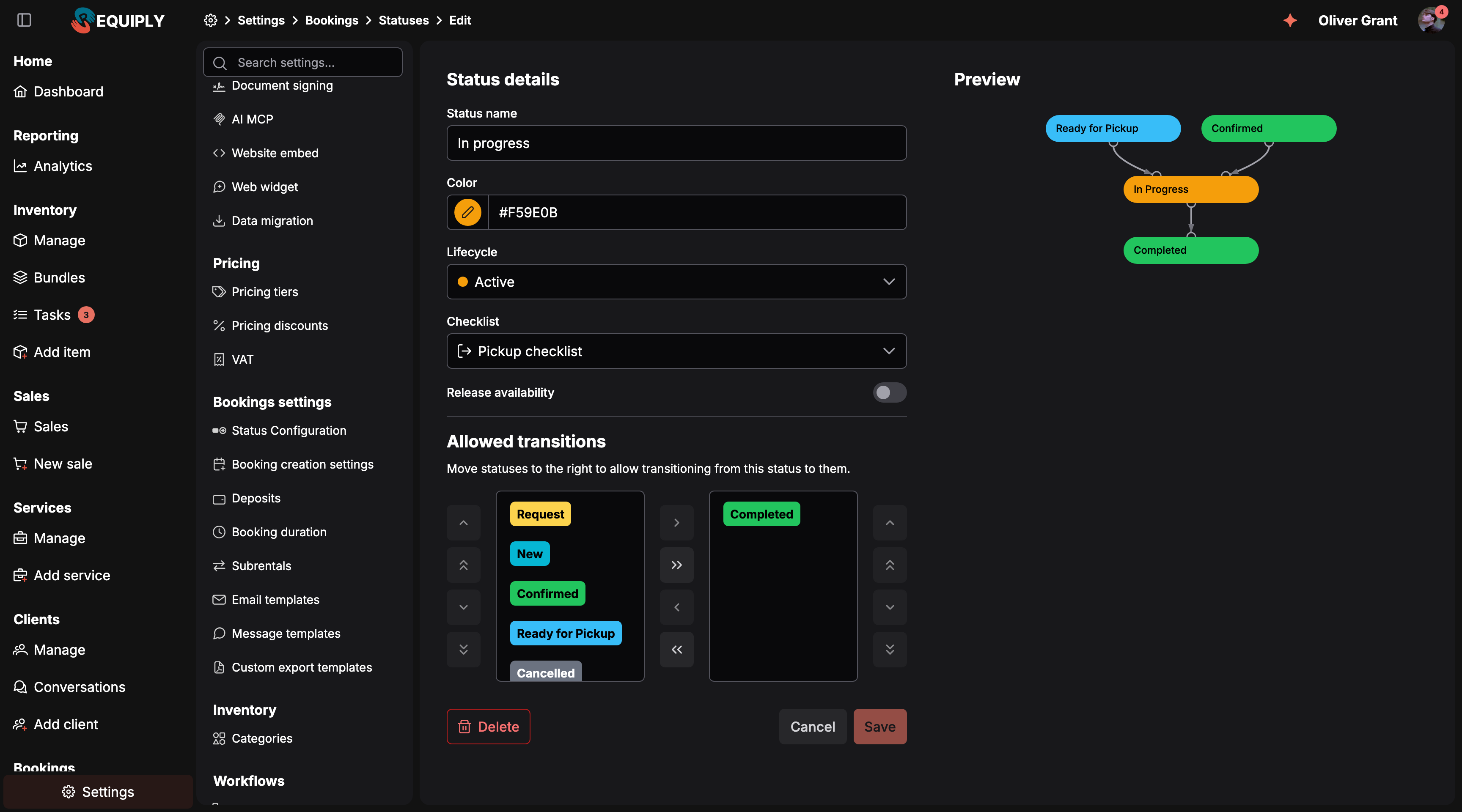This screenshot has width=1462, height=812.
Task: Open Conversations in the sidebar
Action: (x=69, y=686)
